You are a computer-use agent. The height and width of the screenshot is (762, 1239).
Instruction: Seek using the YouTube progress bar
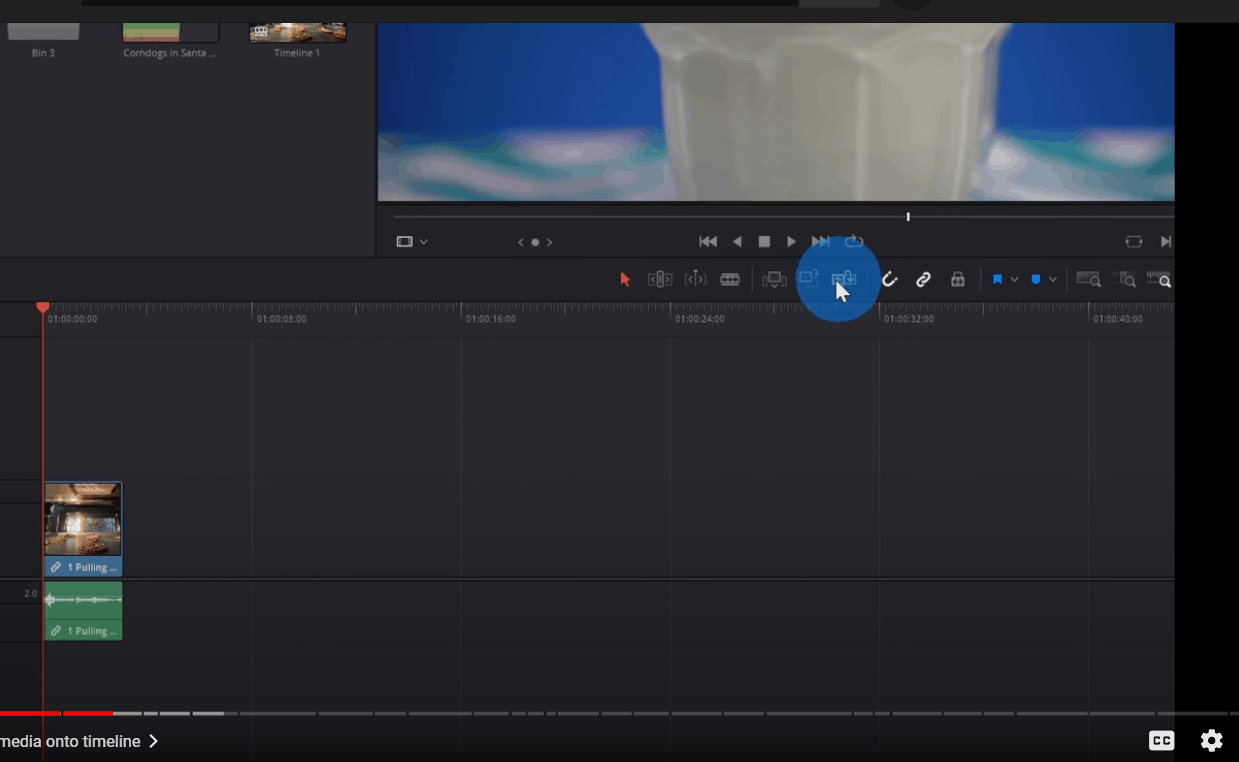(619, 713)
